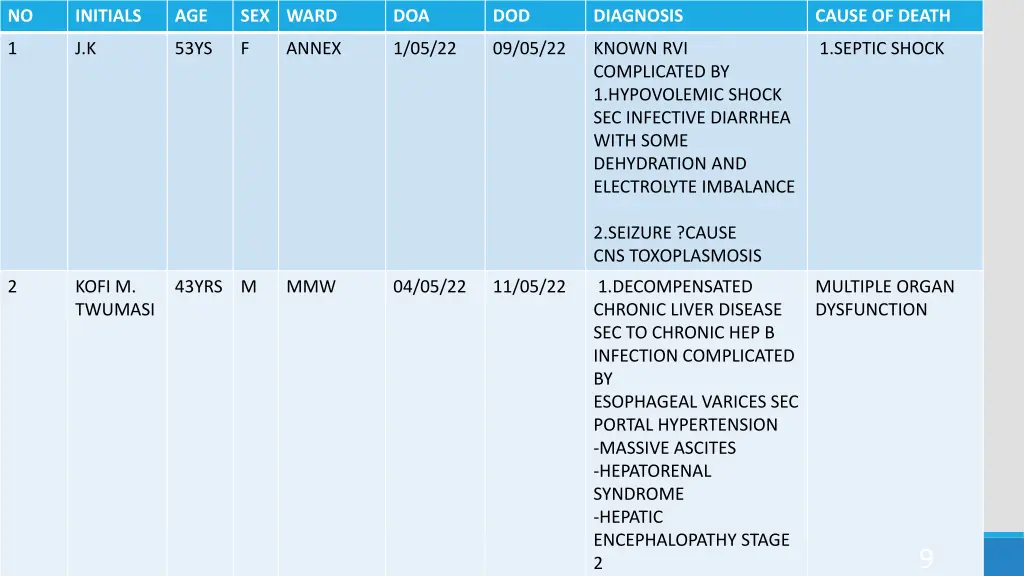Select the AGE column header
This screenshot has height=576, width=1024.
[200, 16]
